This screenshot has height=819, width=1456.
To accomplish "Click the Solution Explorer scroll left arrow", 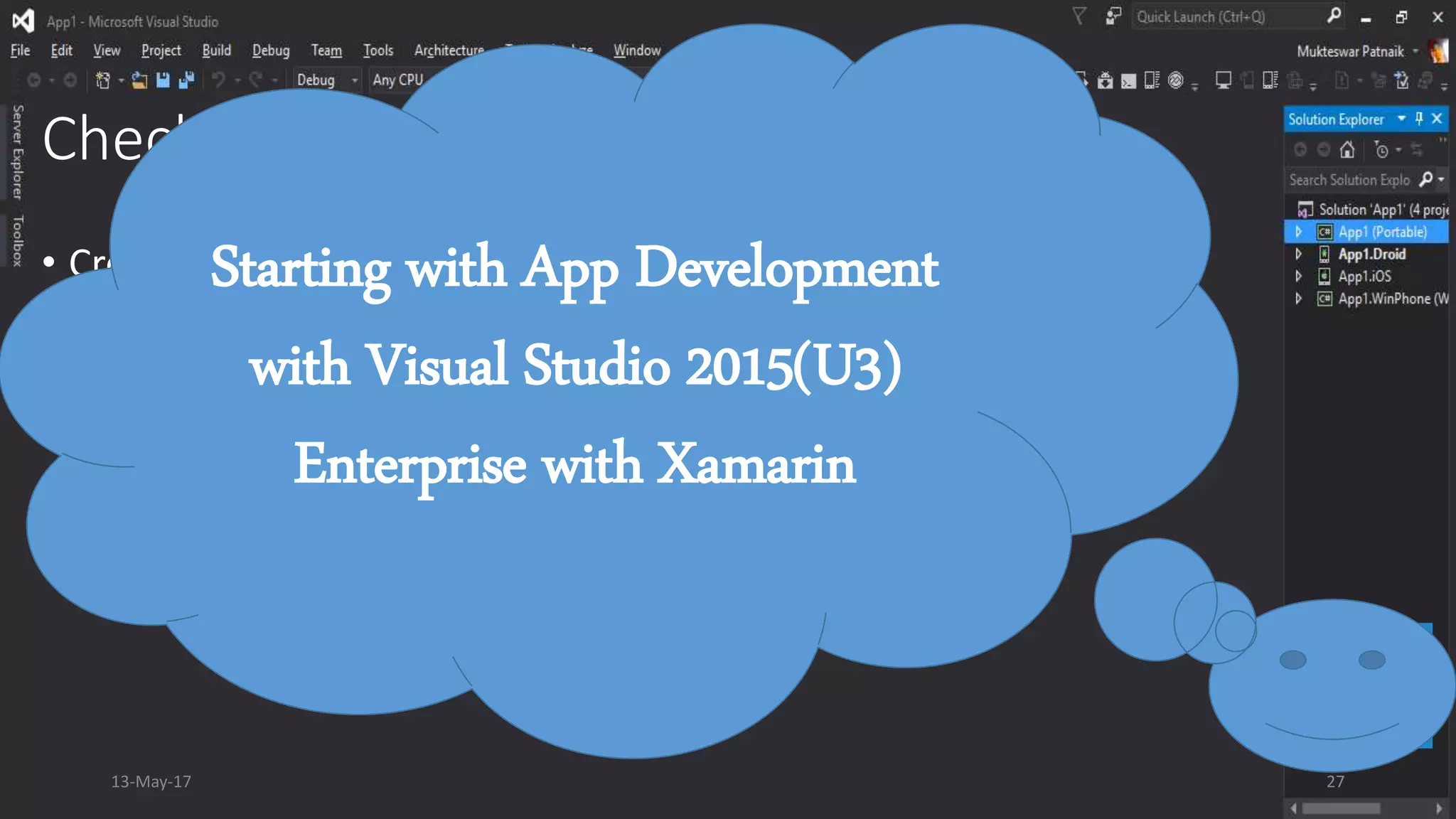I will [x=1294, y=808].
